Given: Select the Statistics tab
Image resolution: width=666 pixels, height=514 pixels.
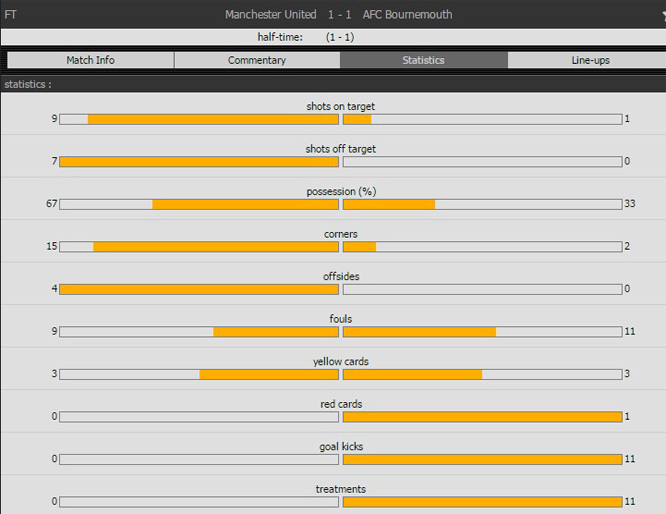Looking at the screenshot, I should [423, 60].
